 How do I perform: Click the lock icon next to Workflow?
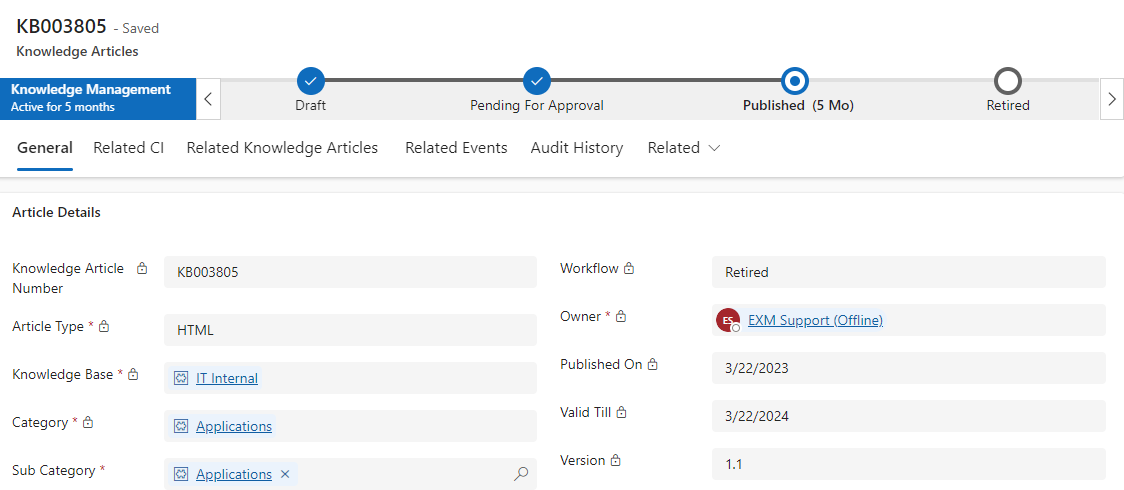(629, 268)
